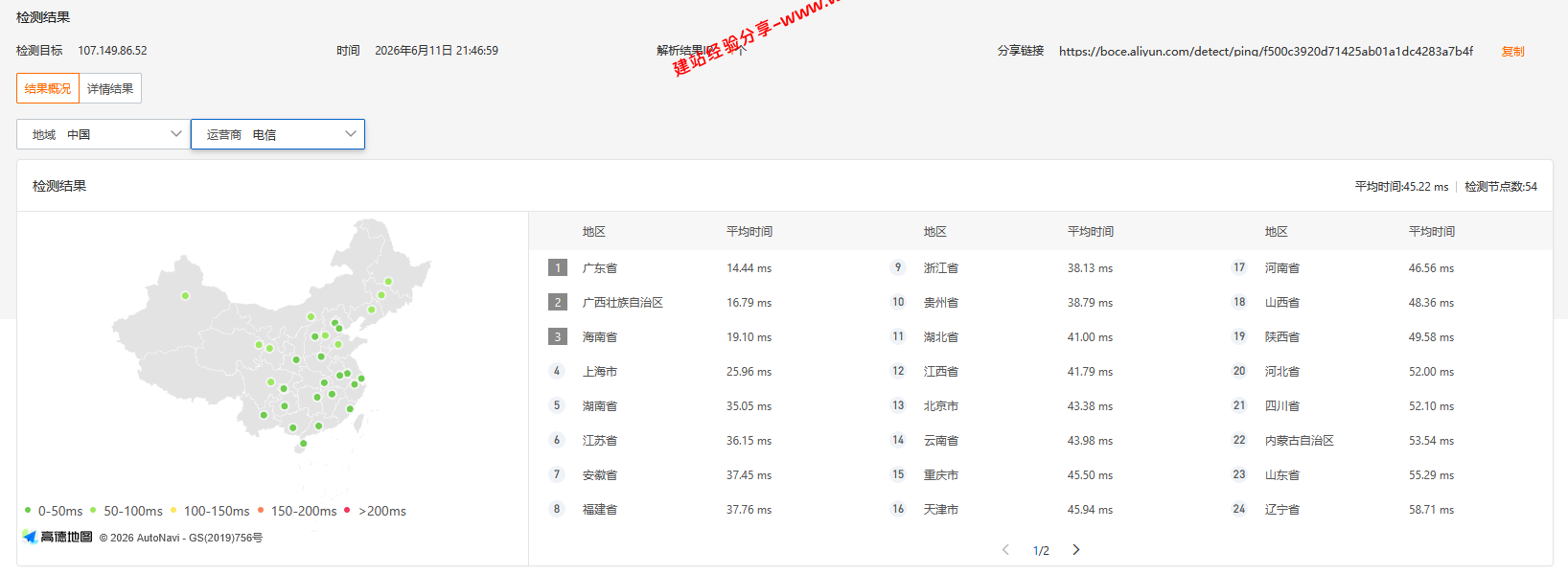Expand the 运营商 电信 dropdown
The image size is (1568, 575).
(x=278, y=134)
